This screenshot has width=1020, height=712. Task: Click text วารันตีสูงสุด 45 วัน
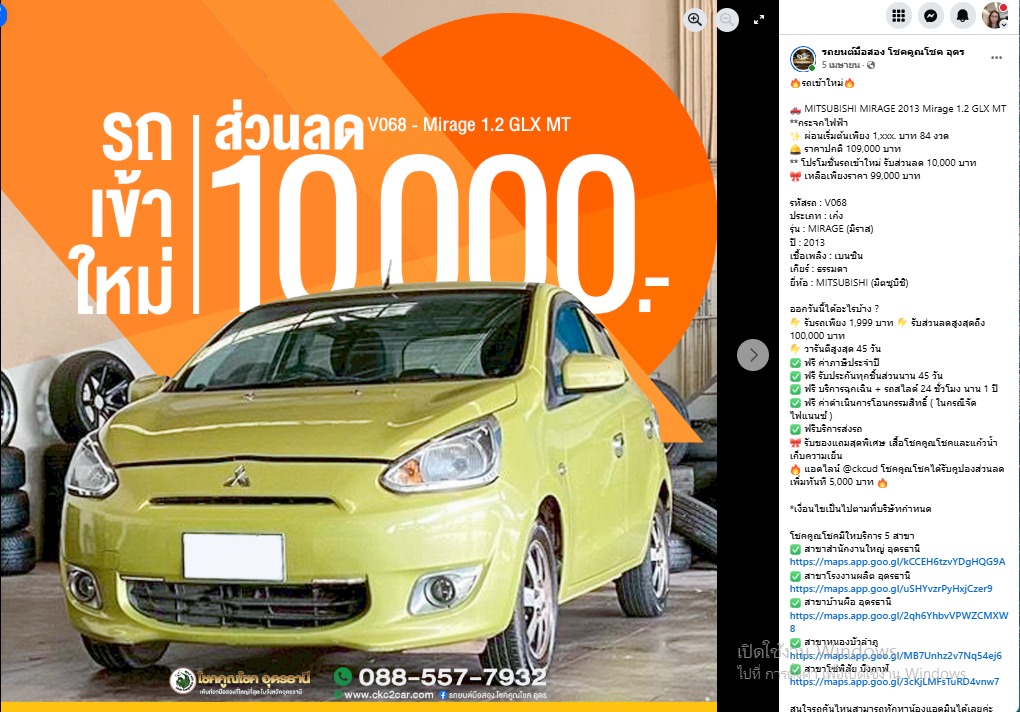(842, 349)
